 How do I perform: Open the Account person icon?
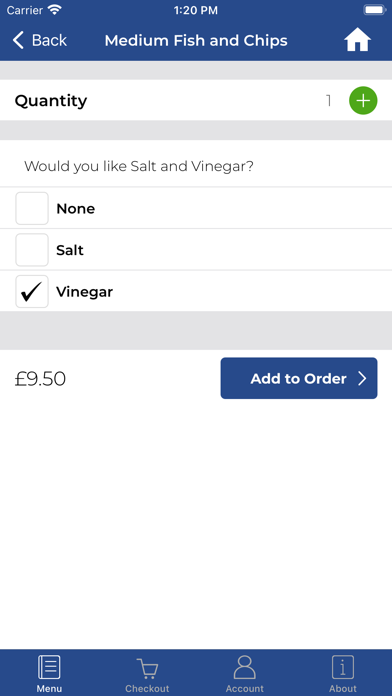(245, 667)
